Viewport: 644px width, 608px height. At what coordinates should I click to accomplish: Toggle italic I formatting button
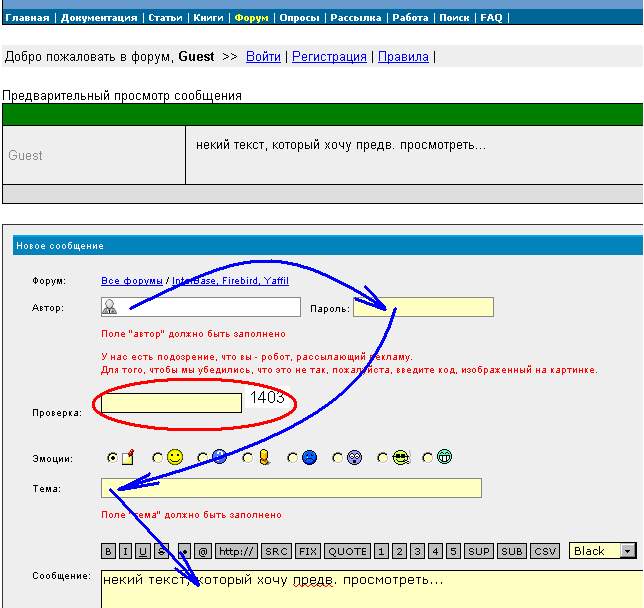click(x=126, y=551)
